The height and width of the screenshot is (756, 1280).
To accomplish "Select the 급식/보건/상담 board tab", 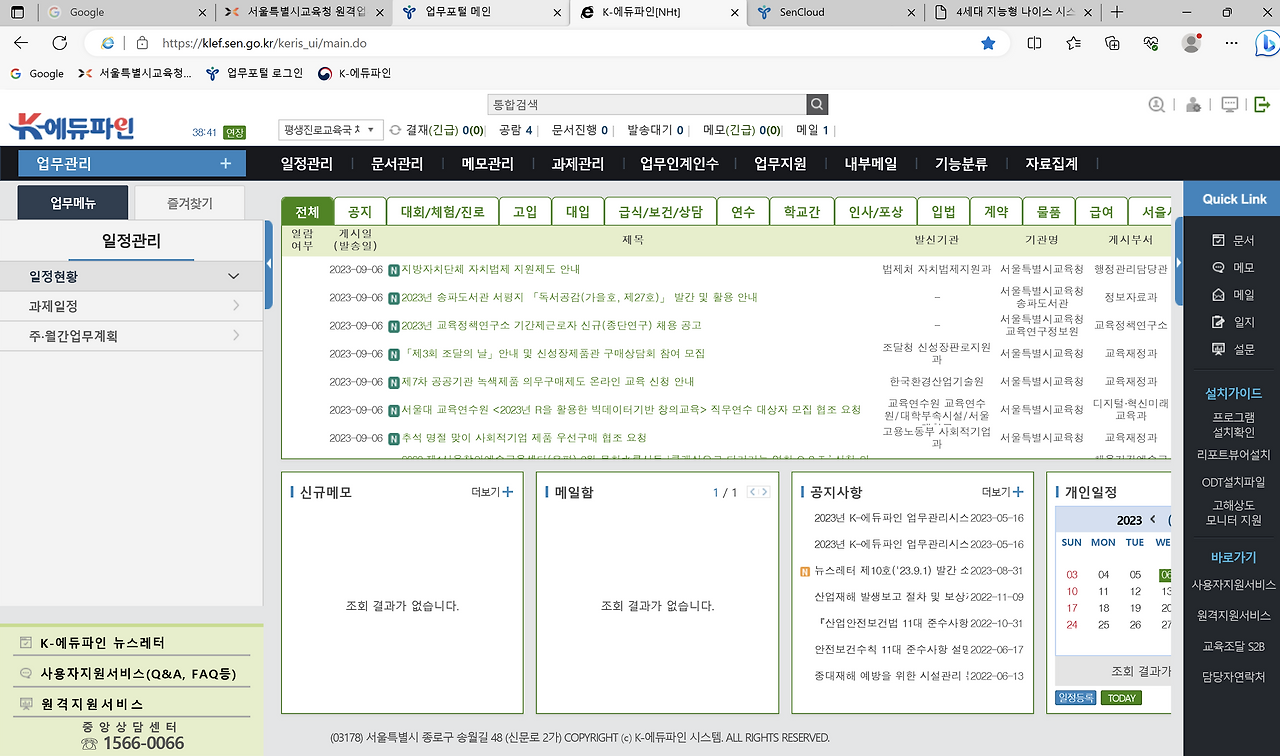I will tap(660, 212).
